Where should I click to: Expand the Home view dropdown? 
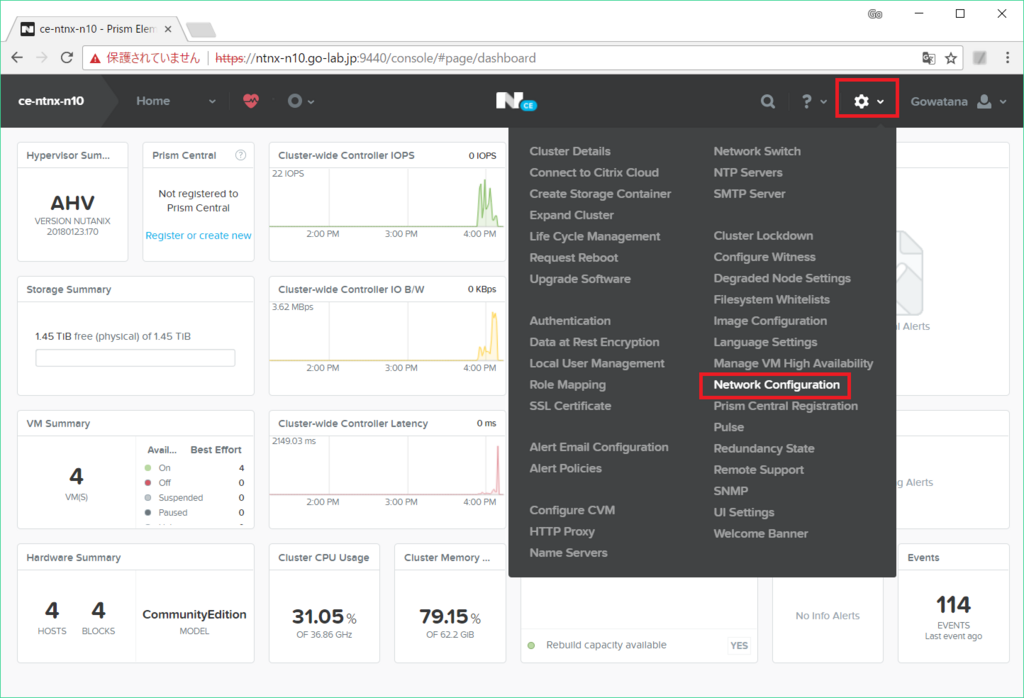click(212, 101)
